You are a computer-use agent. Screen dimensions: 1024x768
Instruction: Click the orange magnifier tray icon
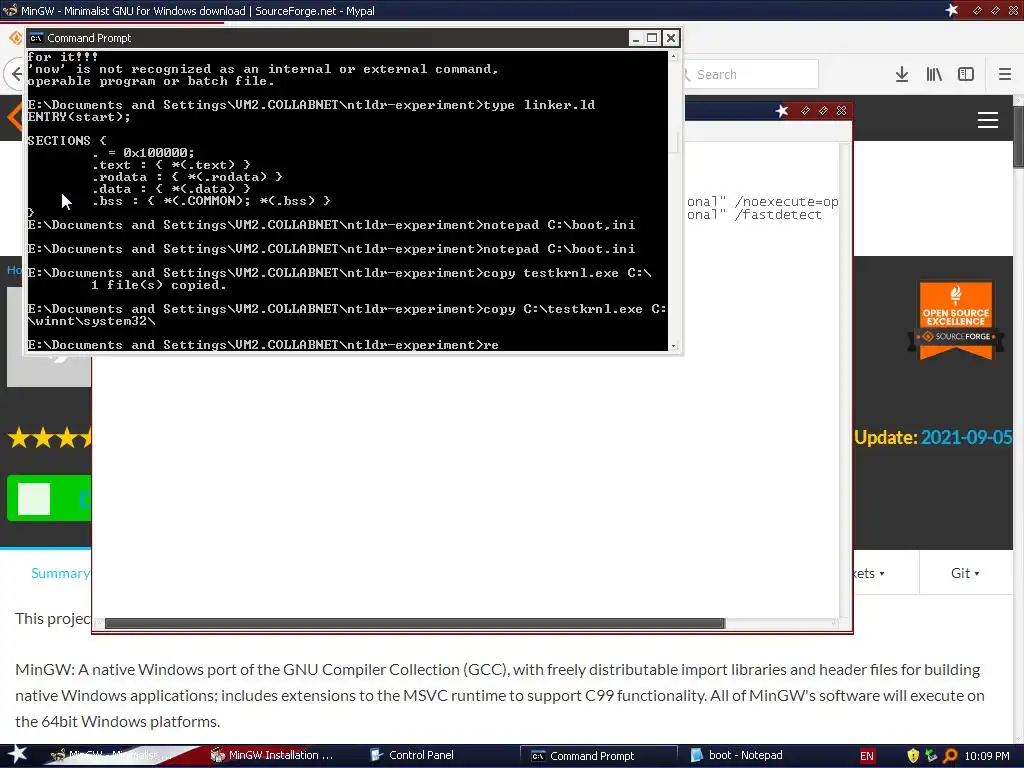(x=950, y=756)
